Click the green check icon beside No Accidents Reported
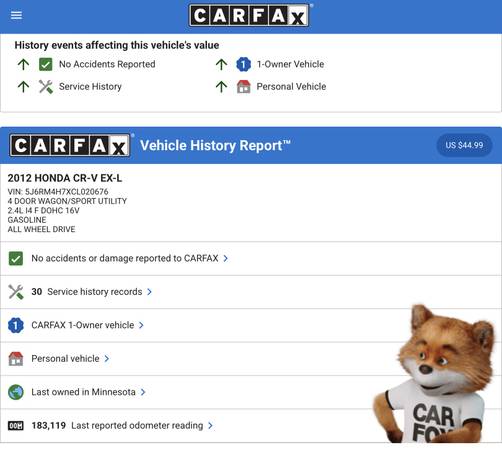 (46, 64)
